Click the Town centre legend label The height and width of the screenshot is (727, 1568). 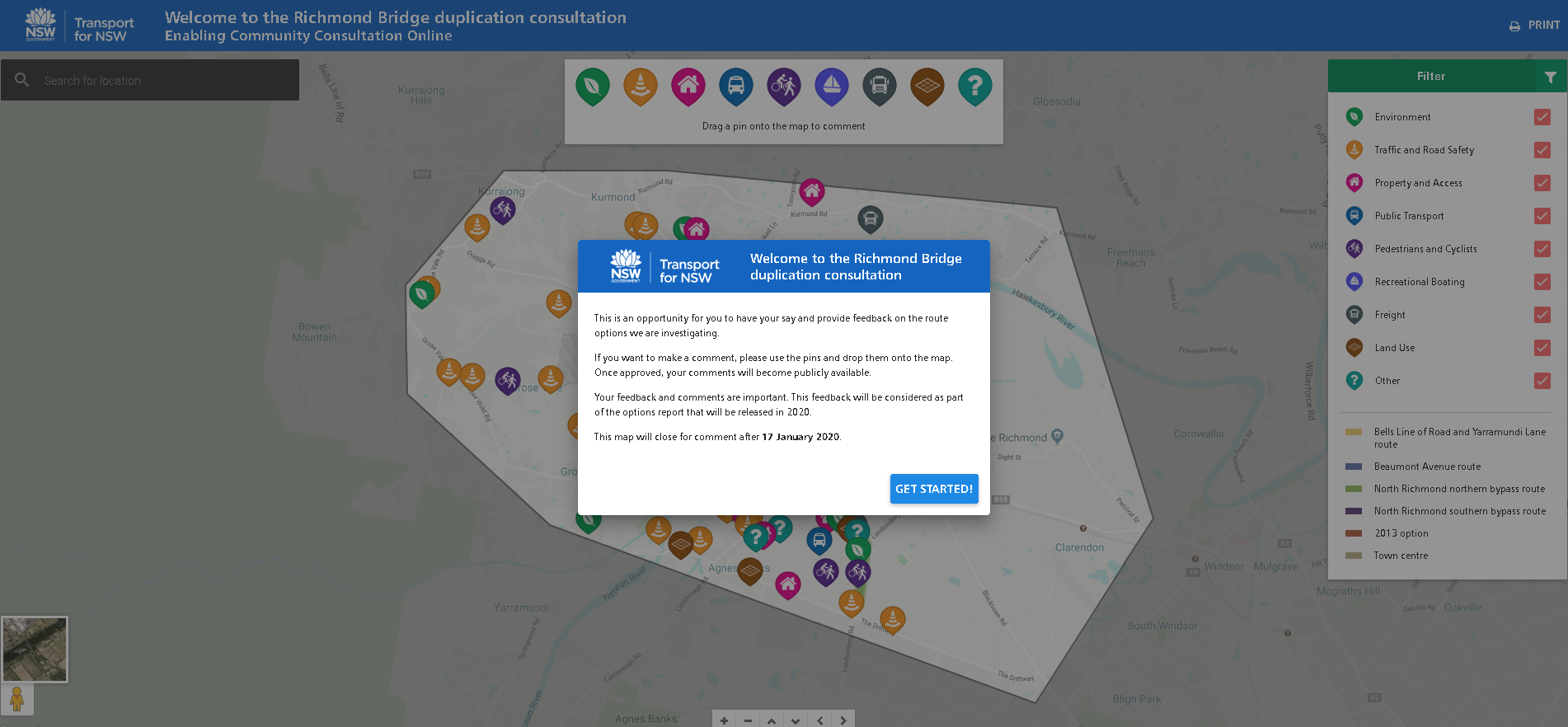coord(1401,556)
